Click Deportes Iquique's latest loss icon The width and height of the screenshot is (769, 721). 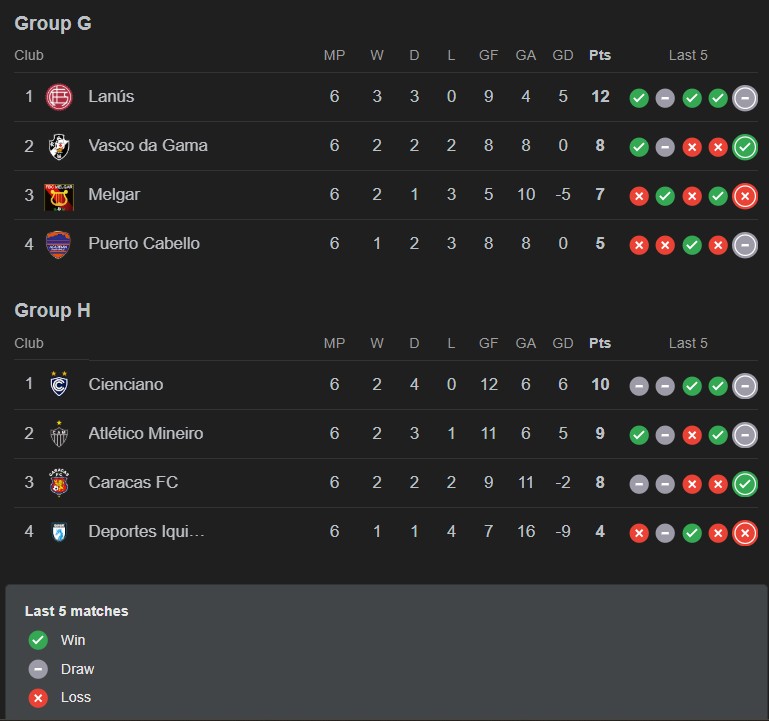point(744,533)
